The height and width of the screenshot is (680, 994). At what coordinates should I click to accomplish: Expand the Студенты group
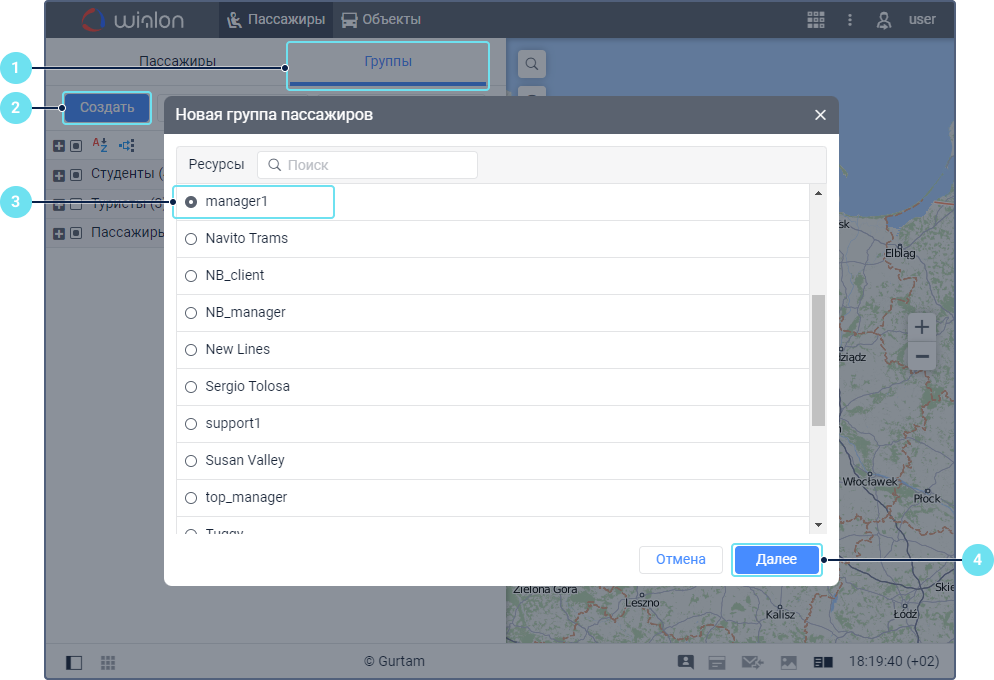(59, 175)
